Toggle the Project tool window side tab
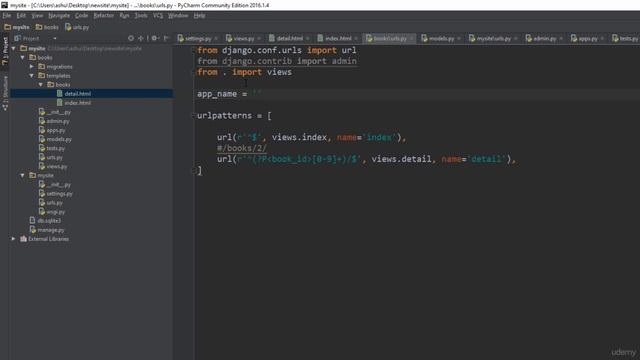Viewport: 640px width, 360px height. point(5,51)
